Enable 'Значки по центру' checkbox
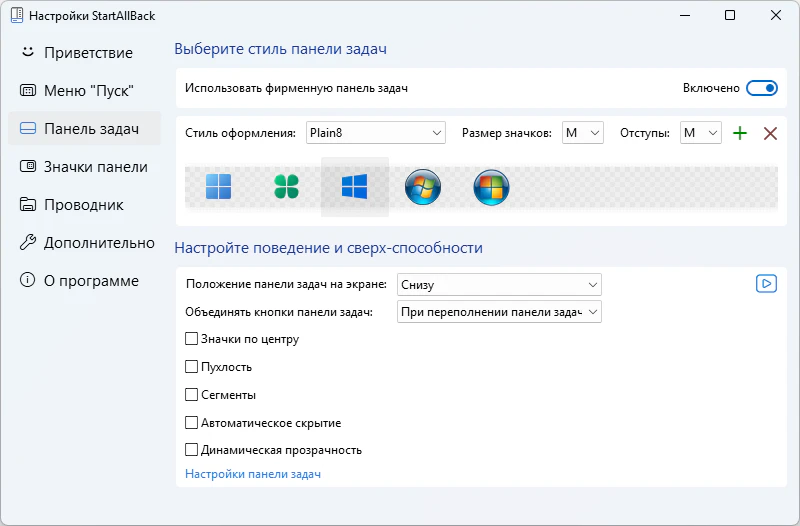 [x=192, y=339]
